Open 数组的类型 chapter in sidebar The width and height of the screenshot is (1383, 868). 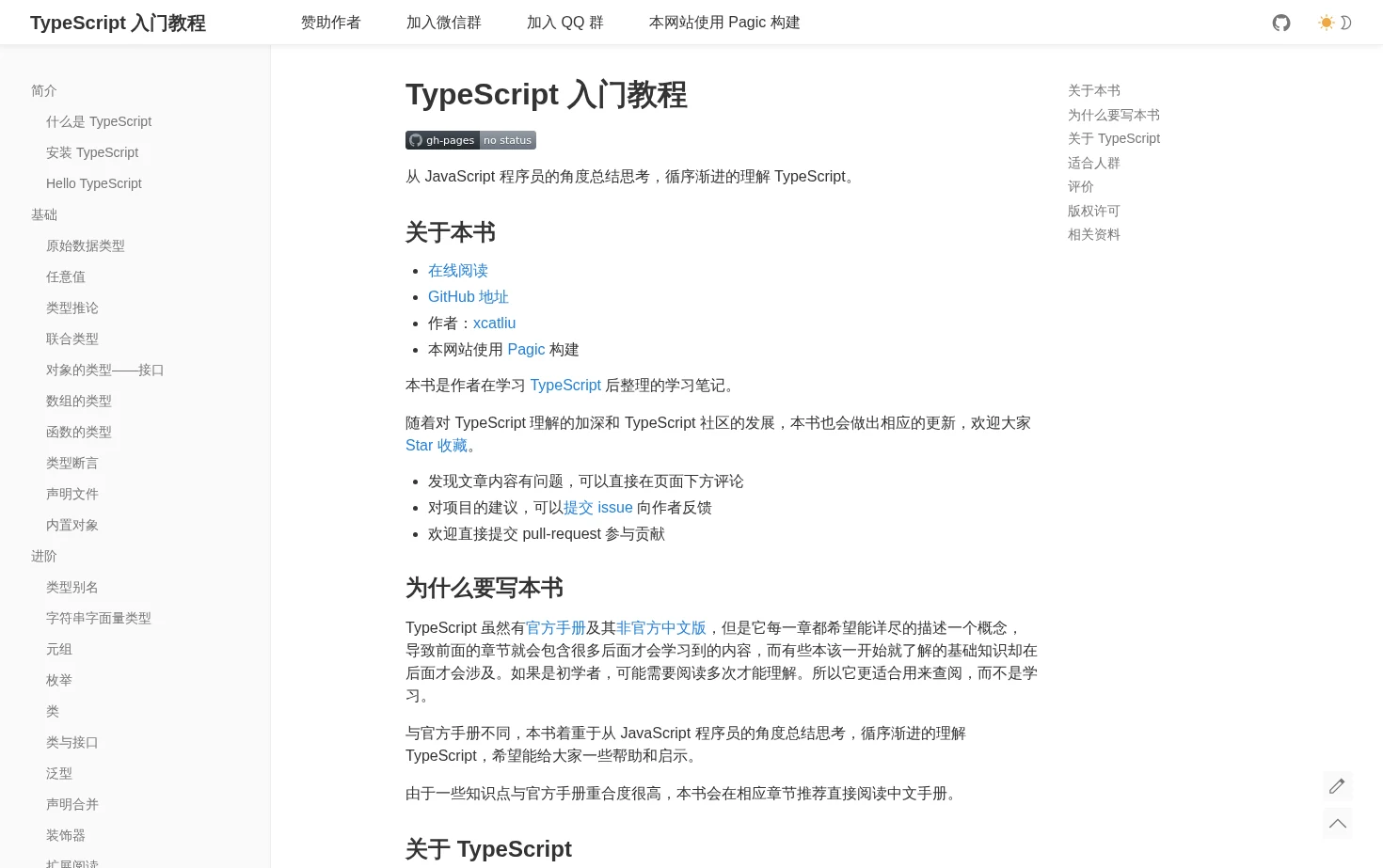(x=79, y=401)
